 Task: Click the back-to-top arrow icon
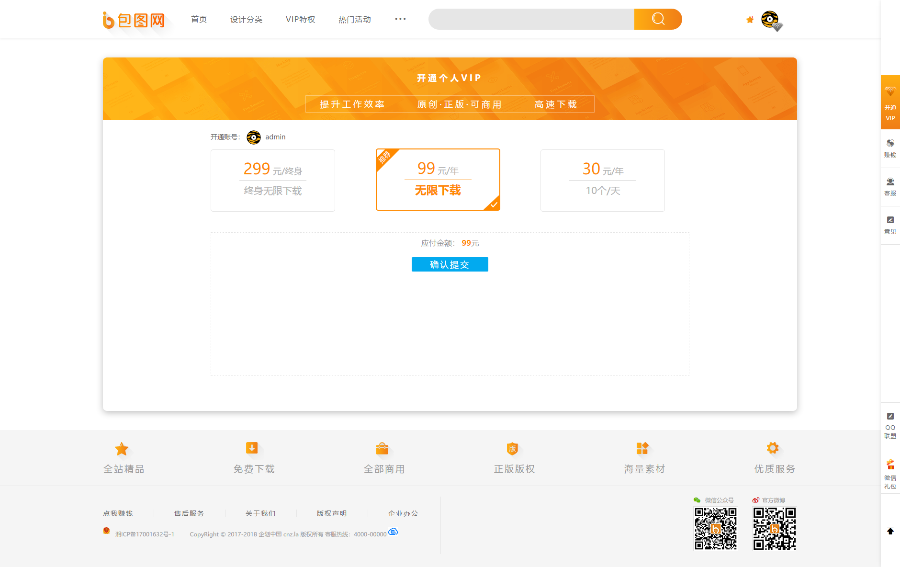(x=890, y=531)
